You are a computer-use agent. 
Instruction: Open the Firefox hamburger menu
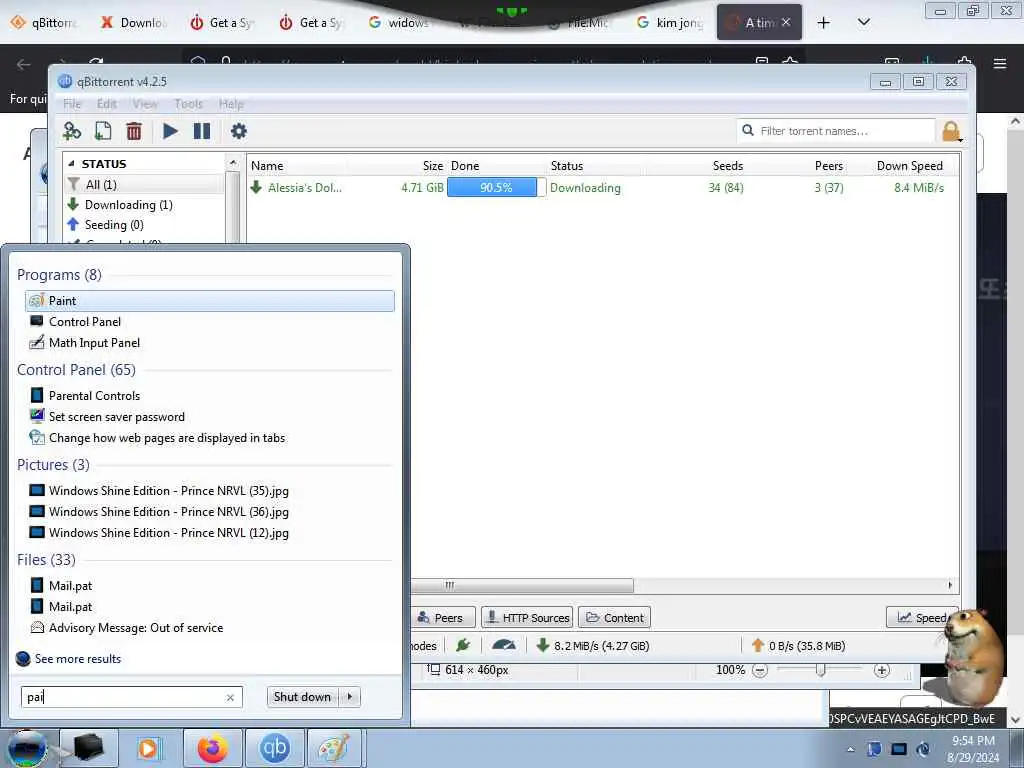click(x=1000, y=63)
